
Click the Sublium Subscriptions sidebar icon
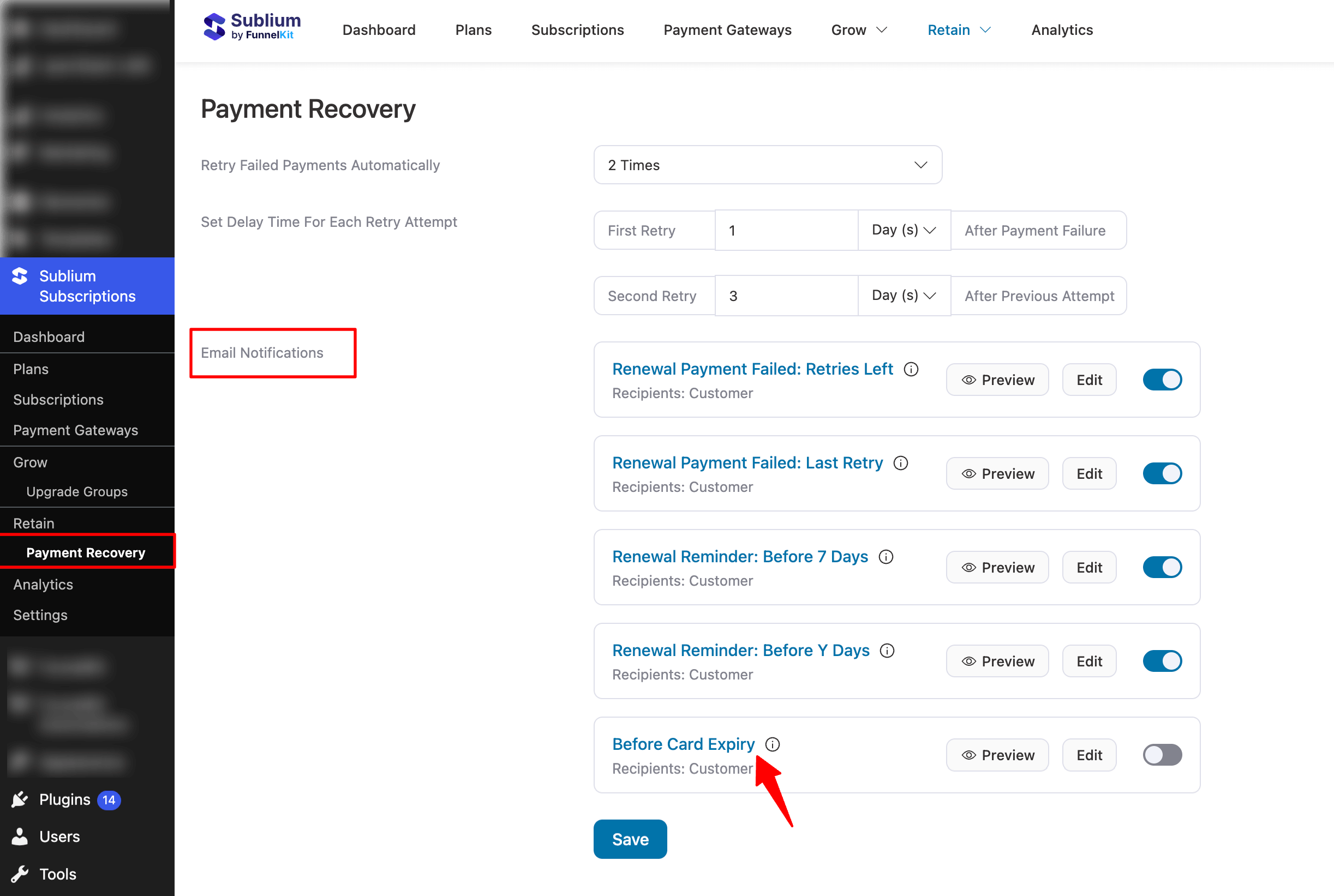point(20,276)
